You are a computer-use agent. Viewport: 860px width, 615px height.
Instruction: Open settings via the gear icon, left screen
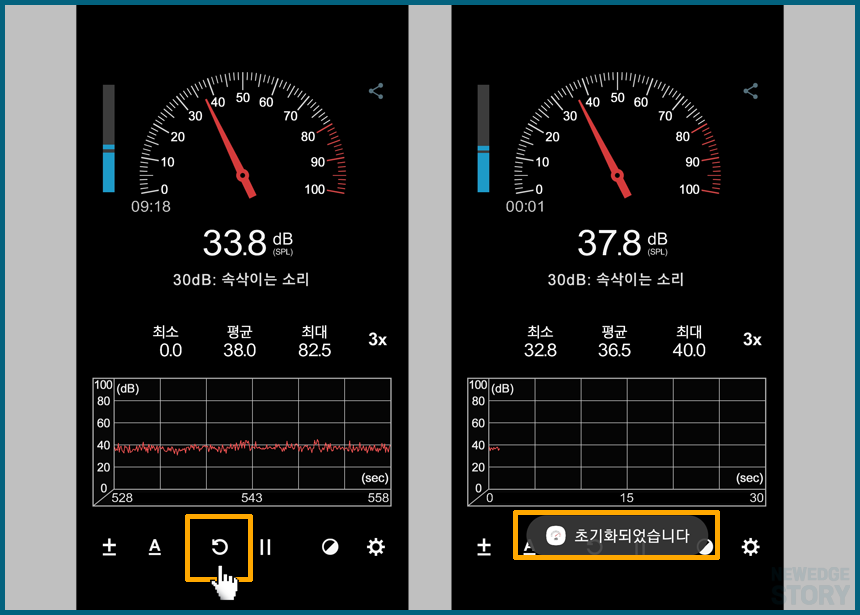[375, 547]
